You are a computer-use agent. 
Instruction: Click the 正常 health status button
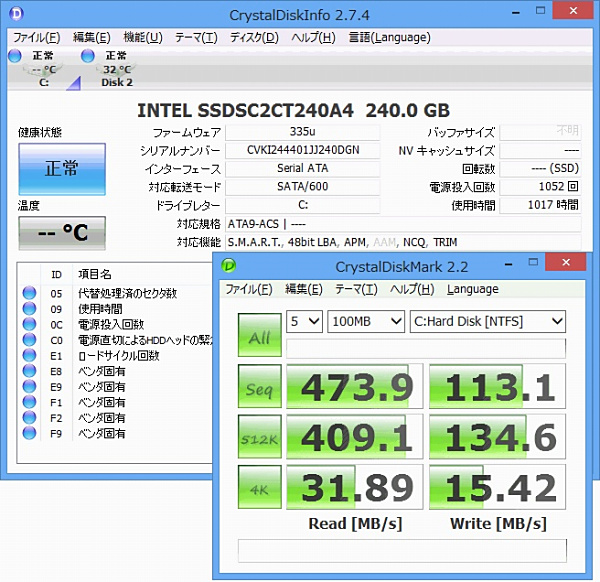coord(62,169)
